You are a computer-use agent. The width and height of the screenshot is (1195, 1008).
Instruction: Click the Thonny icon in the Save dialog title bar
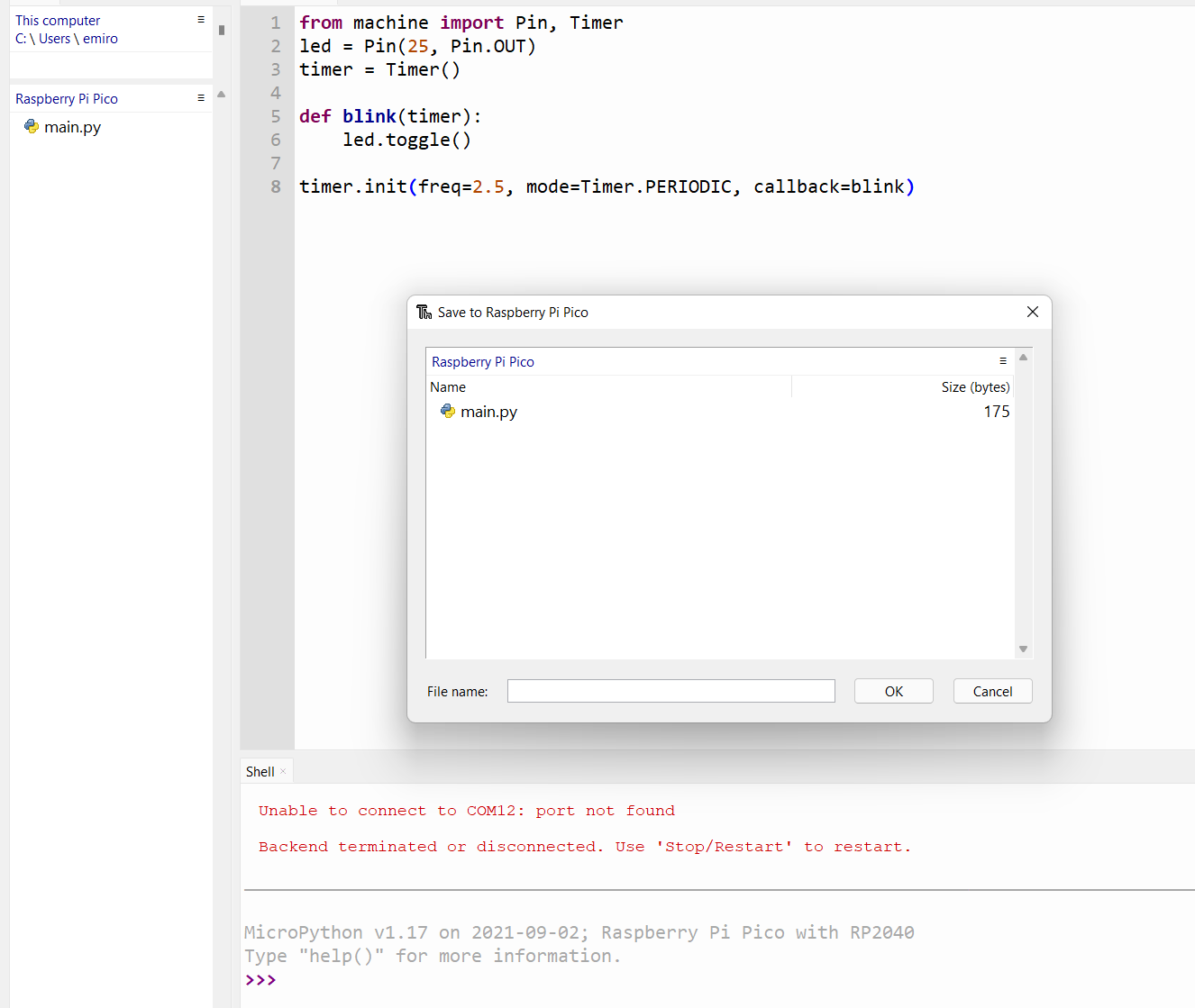[424, 312]
